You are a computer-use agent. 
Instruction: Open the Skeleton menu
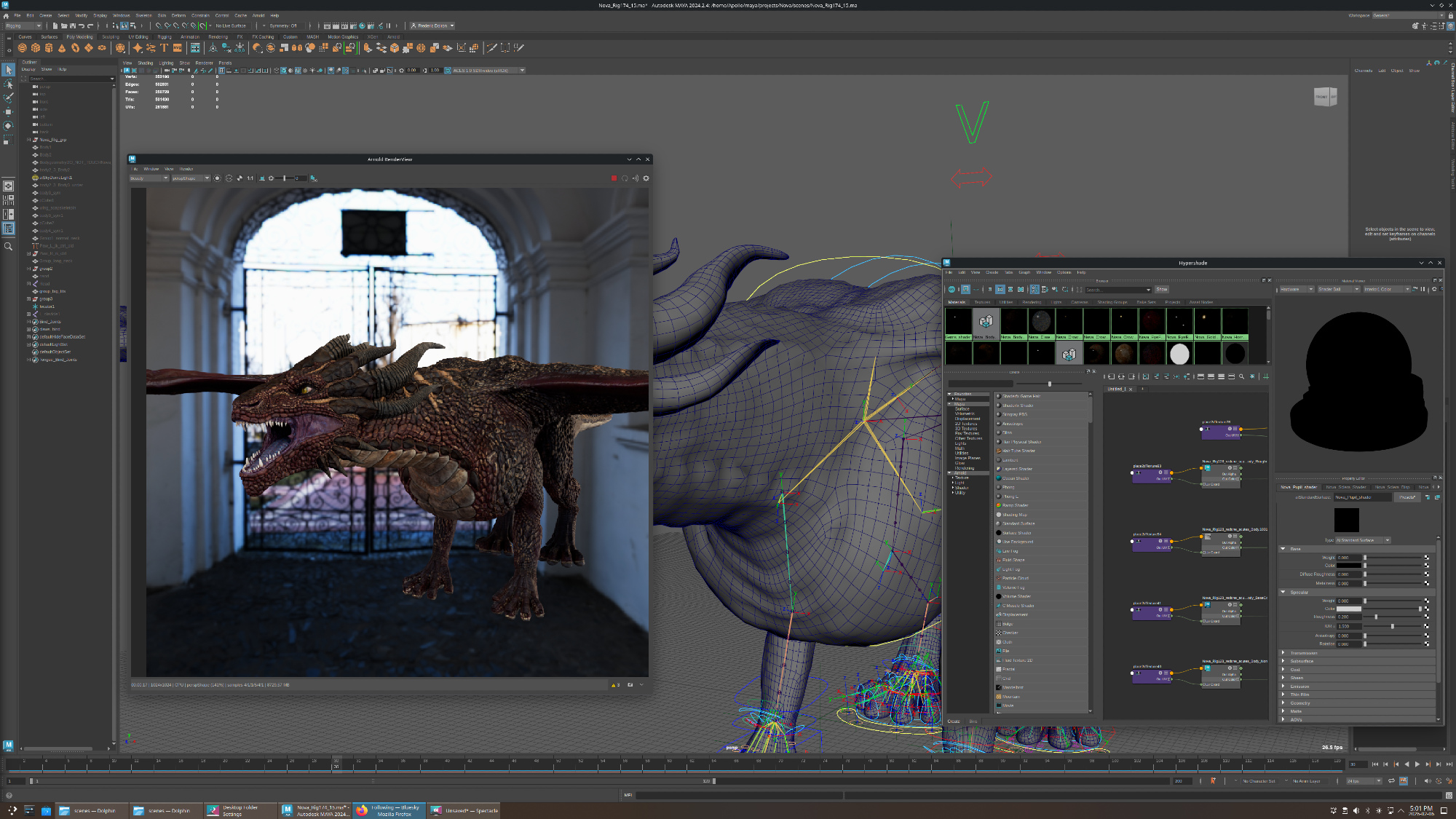point(143,15)
